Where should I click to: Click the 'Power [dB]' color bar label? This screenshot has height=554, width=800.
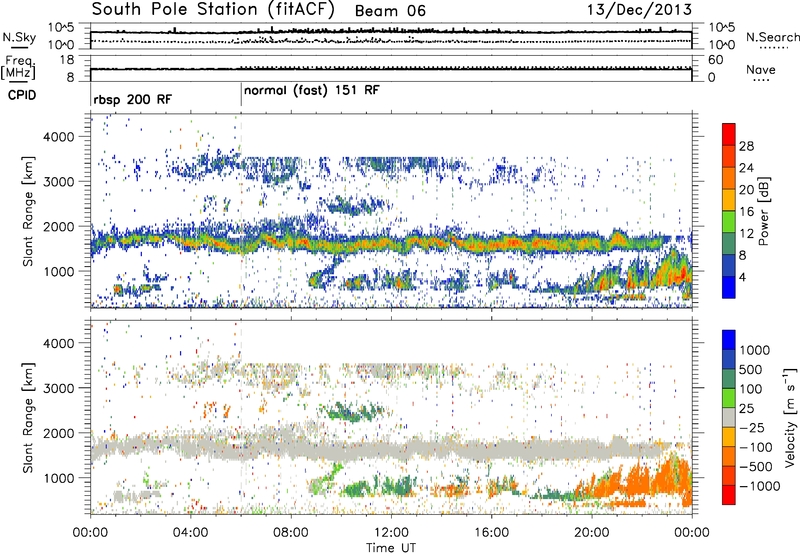[764, 211]
